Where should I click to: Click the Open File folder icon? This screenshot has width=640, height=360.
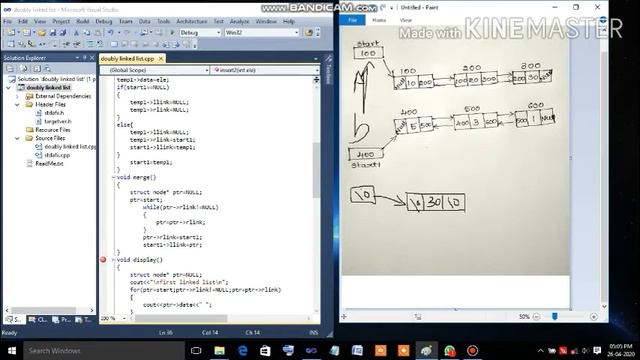click(42, 32)
